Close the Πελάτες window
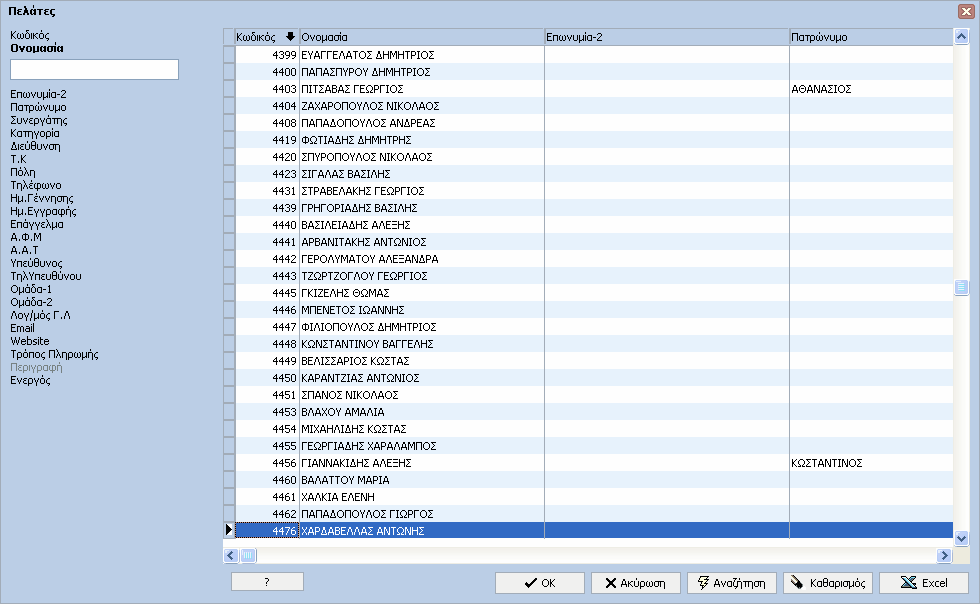The width and height of the screenshot is (980, 604). pyautogui.click(x=966, y=11)
